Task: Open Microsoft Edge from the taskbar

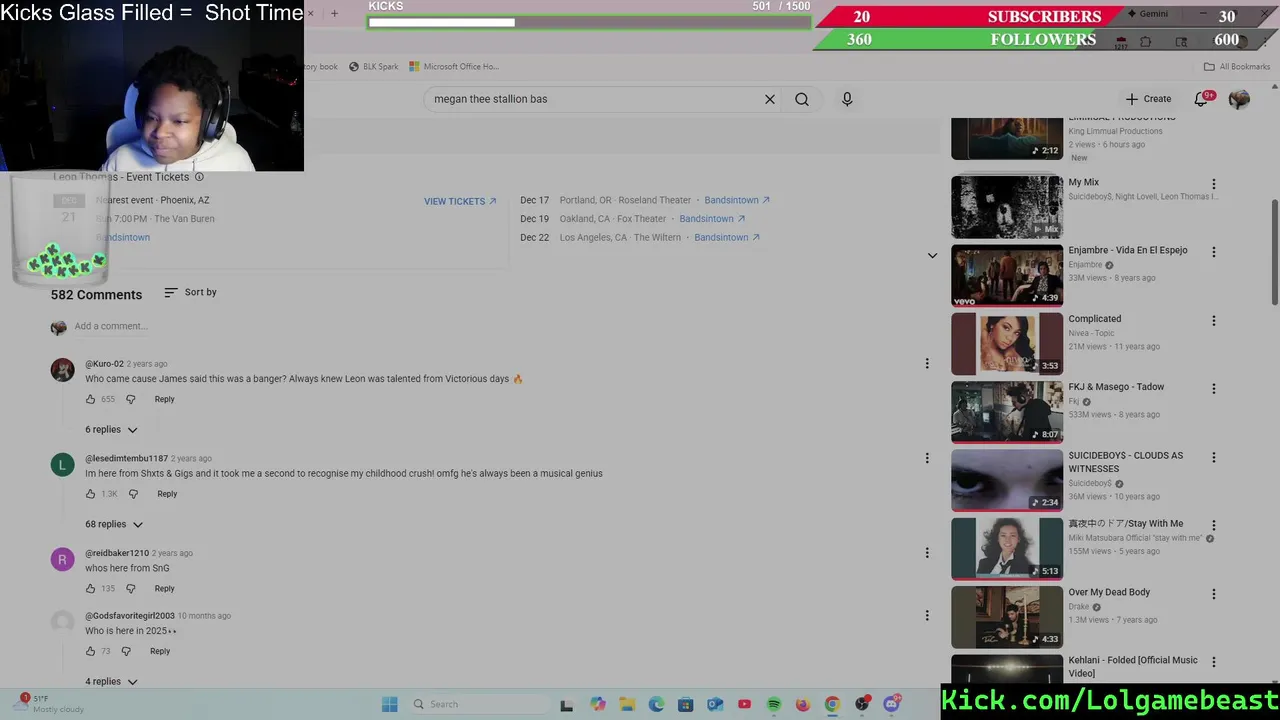Action: pyautogui.click(x=656, y=704)
